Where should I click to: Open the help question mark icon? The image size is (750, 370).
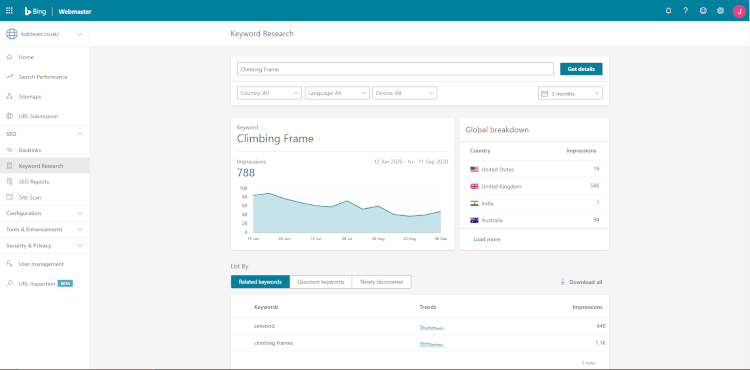685,11
